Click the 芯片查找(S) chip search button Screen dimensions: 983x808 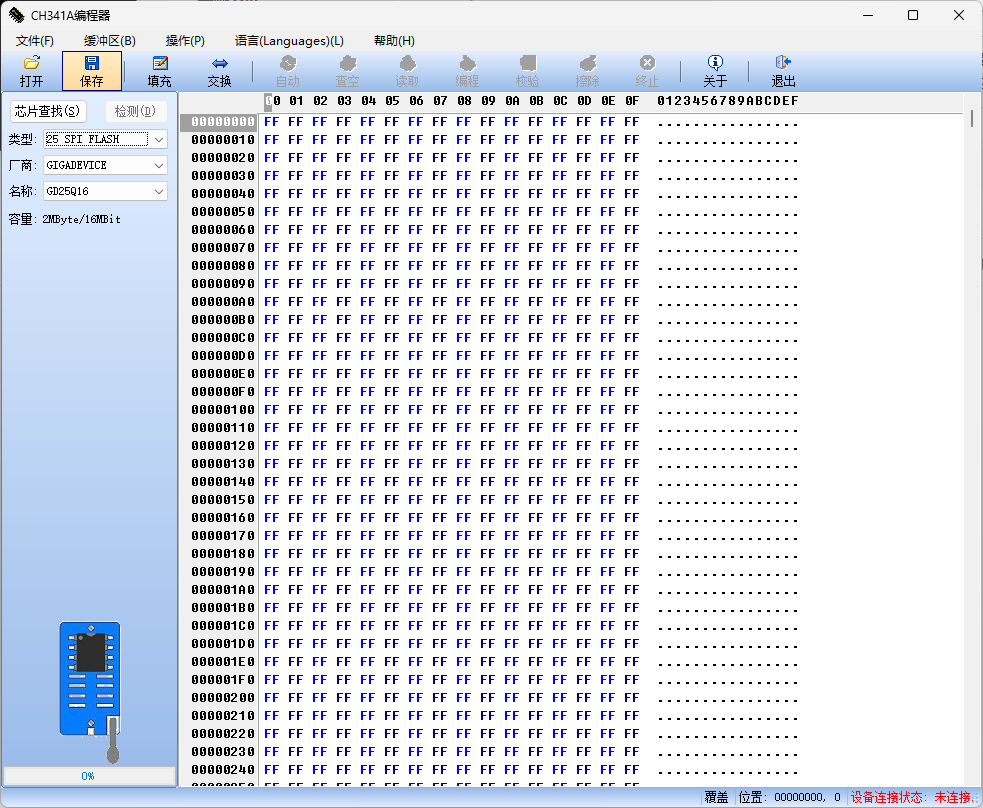(48, 112)
